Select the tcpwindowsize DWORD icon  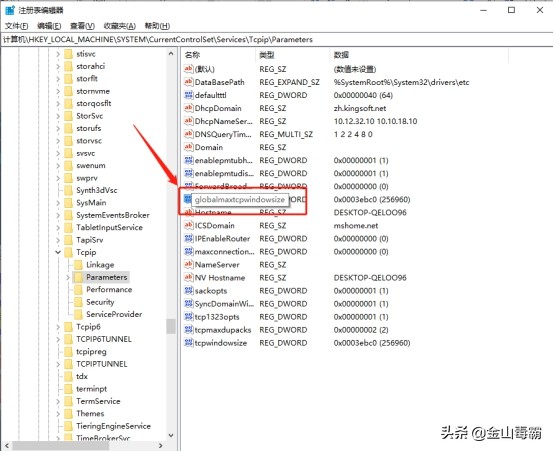tap(189, 343)
